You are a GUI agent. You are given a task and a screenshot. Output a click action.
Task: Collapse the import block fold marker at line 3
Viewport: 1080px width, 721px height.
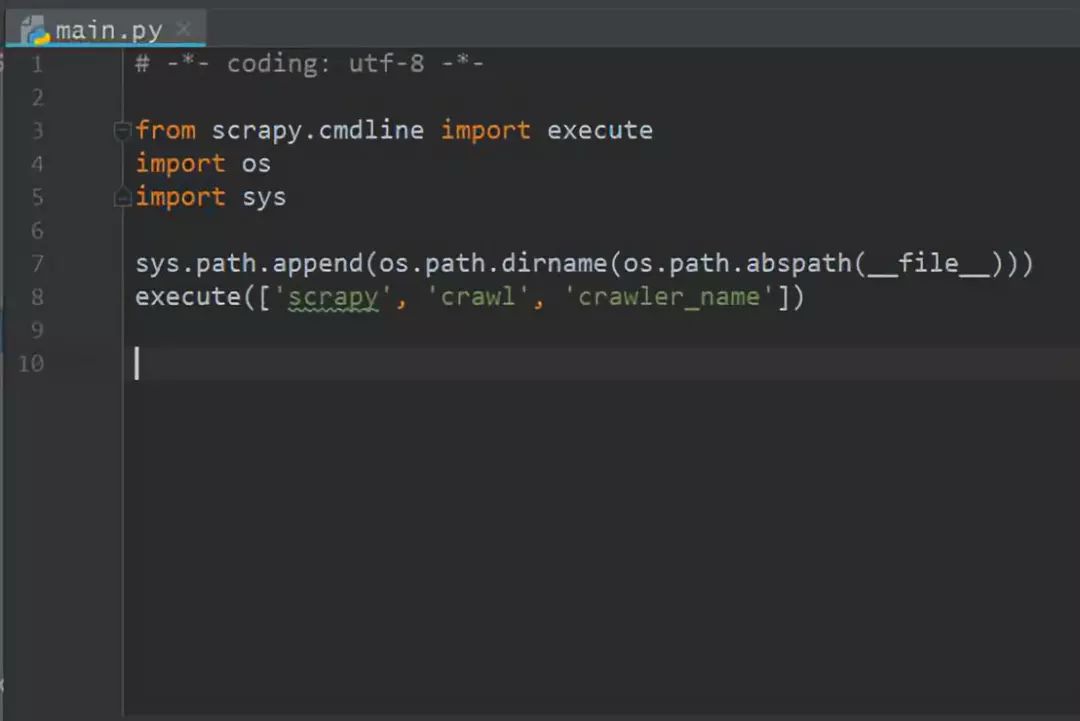(x=122, y=130)
